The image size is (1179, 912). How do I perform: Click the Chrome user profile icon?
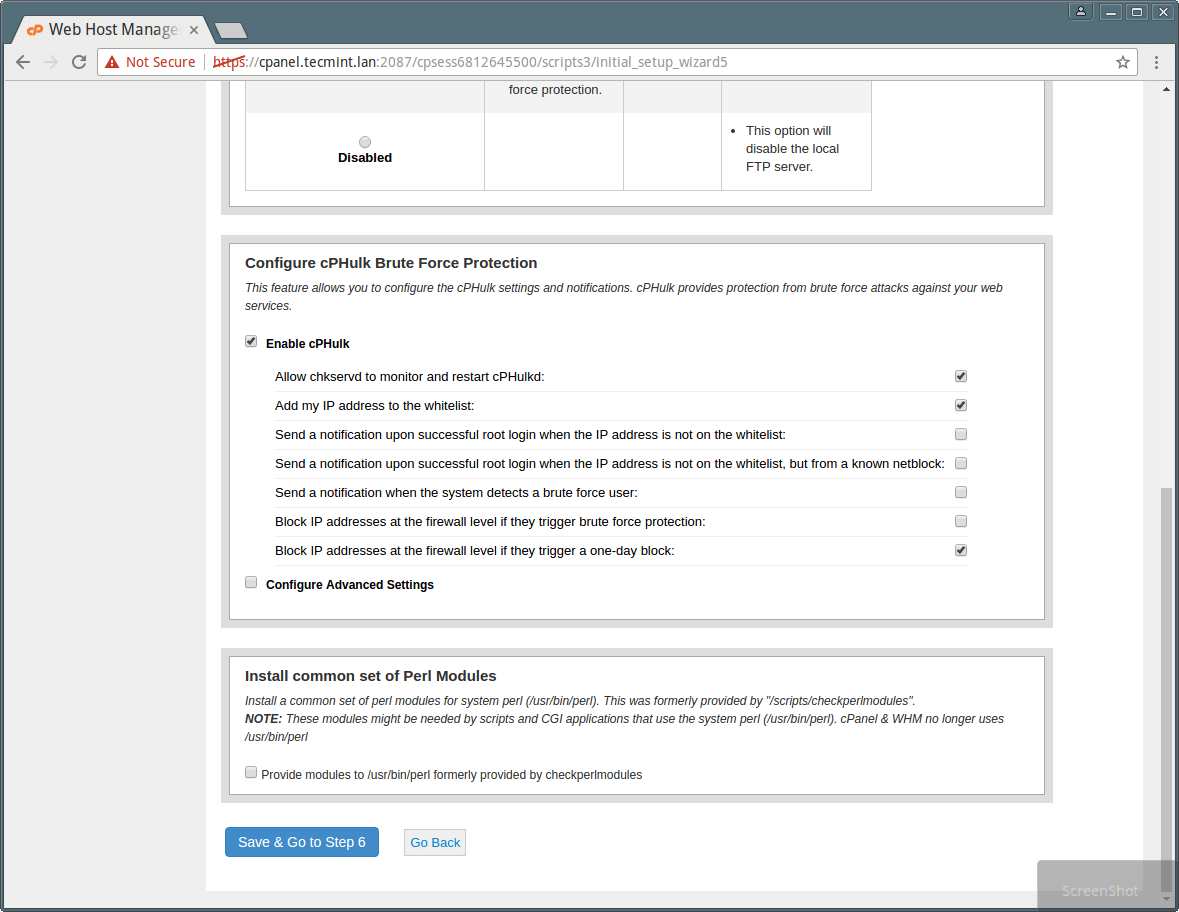1080,11
